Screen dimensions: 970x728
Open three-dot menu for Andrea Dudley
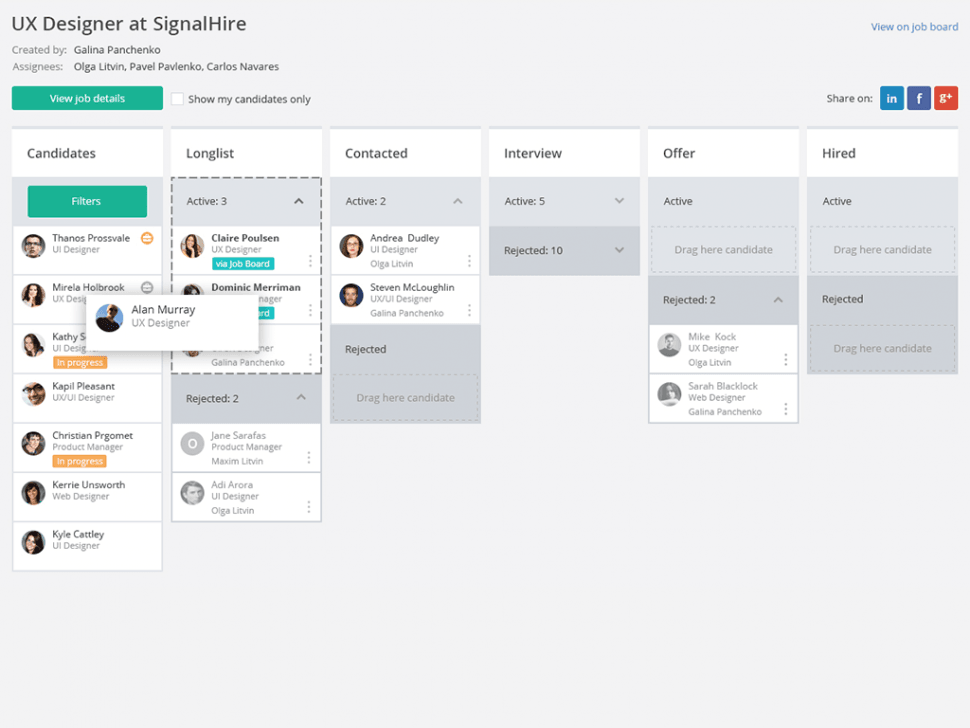coord(469,261)
